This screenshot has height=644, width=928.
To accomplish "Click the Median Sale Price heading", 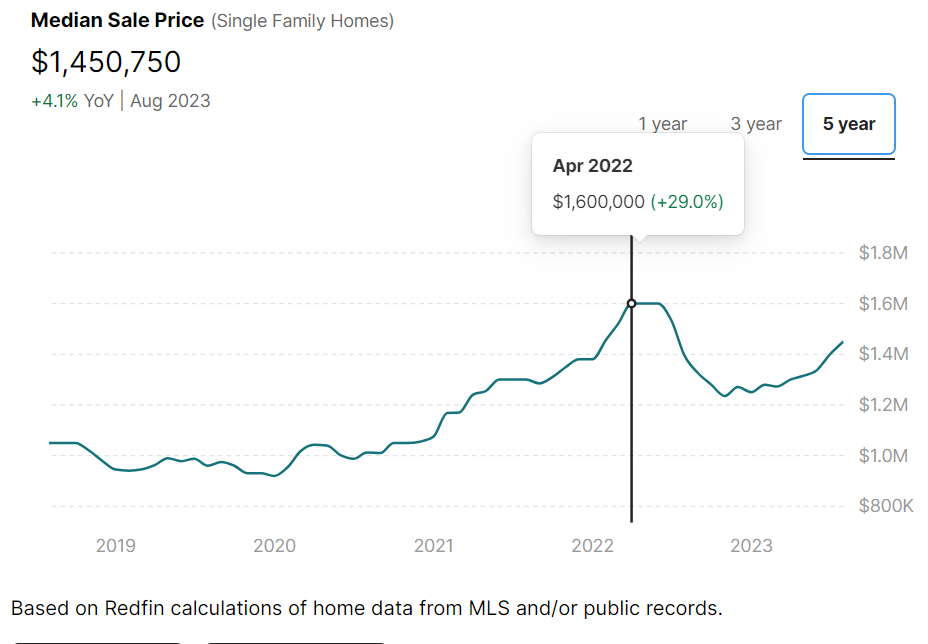I will 117,21.
